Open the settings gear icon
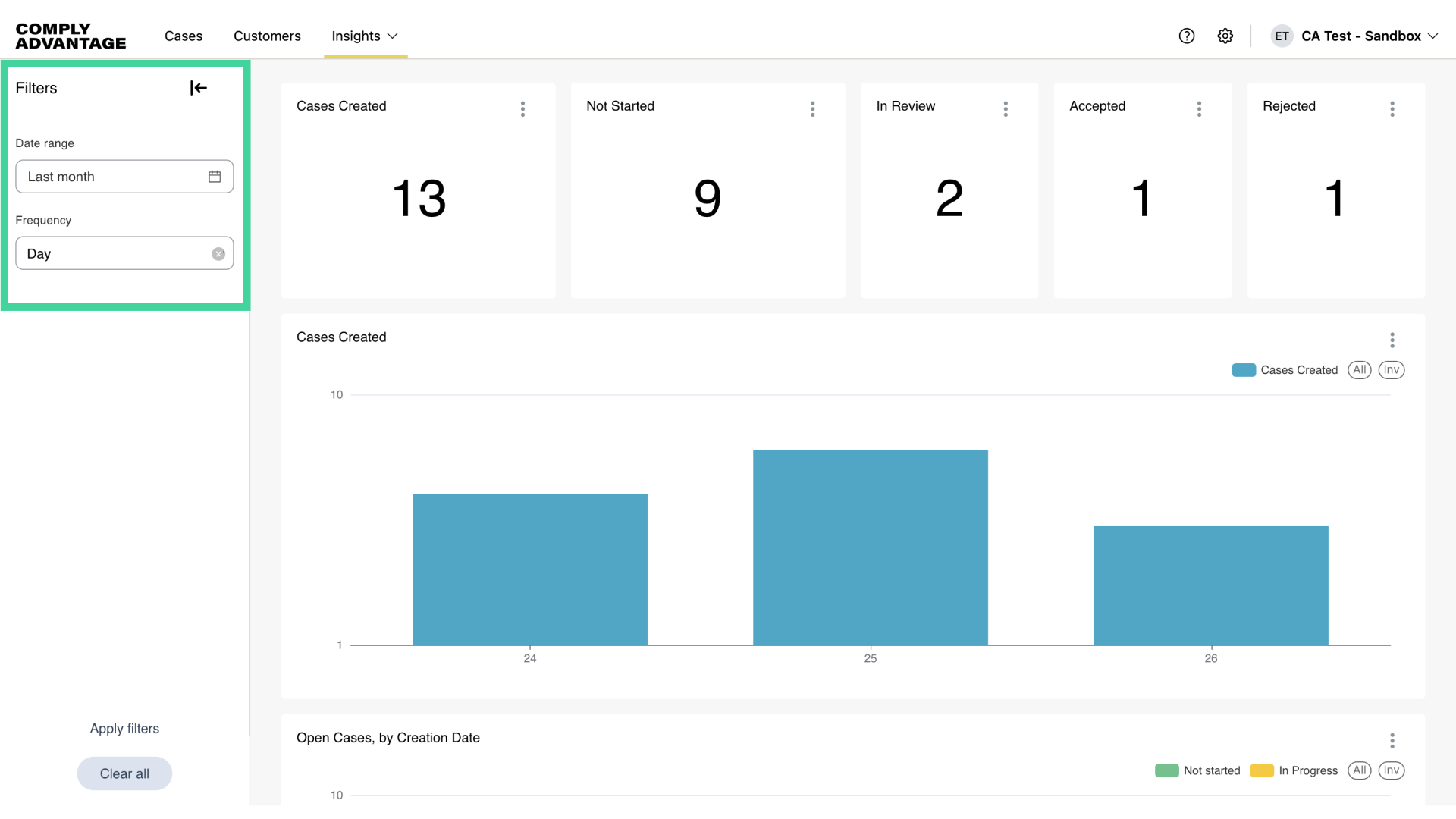The image size is (1456, 819). tap(1225, 36)
